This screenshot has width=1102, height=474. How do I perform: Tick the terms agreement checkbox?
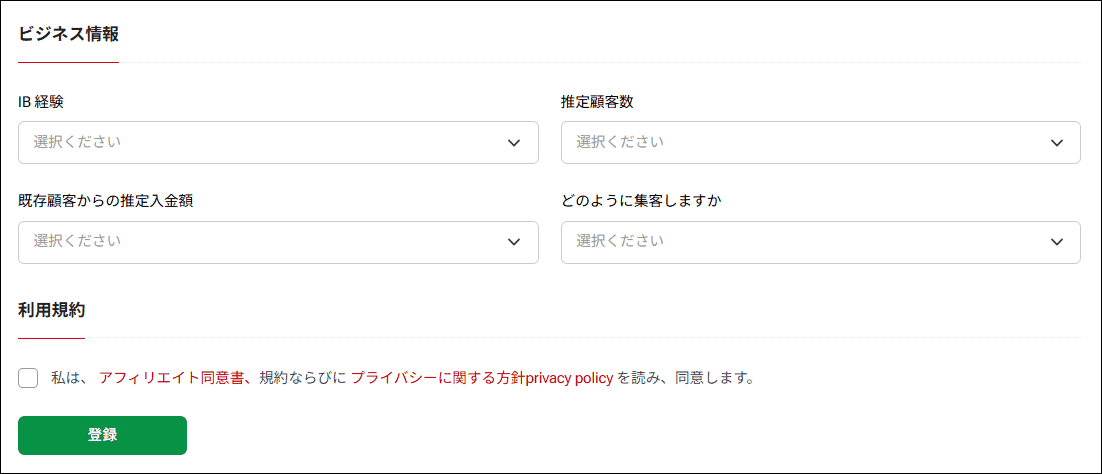(28, 378)
